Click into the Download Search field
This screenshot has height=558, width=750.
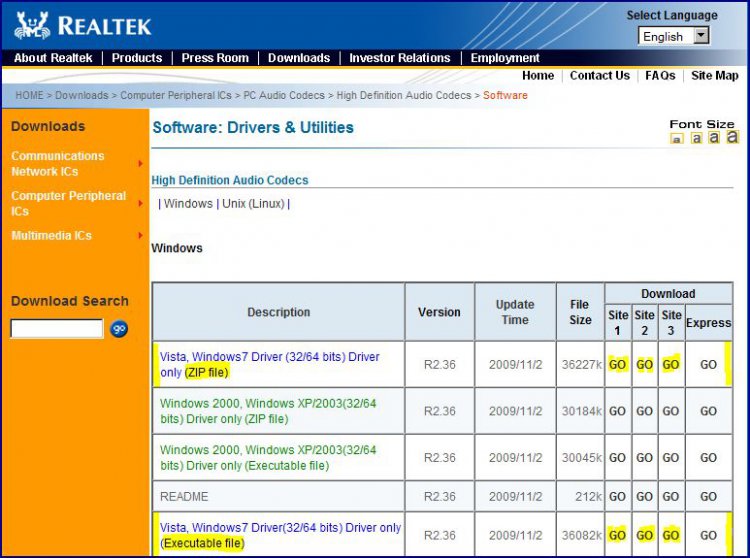(x=57, y=329)
